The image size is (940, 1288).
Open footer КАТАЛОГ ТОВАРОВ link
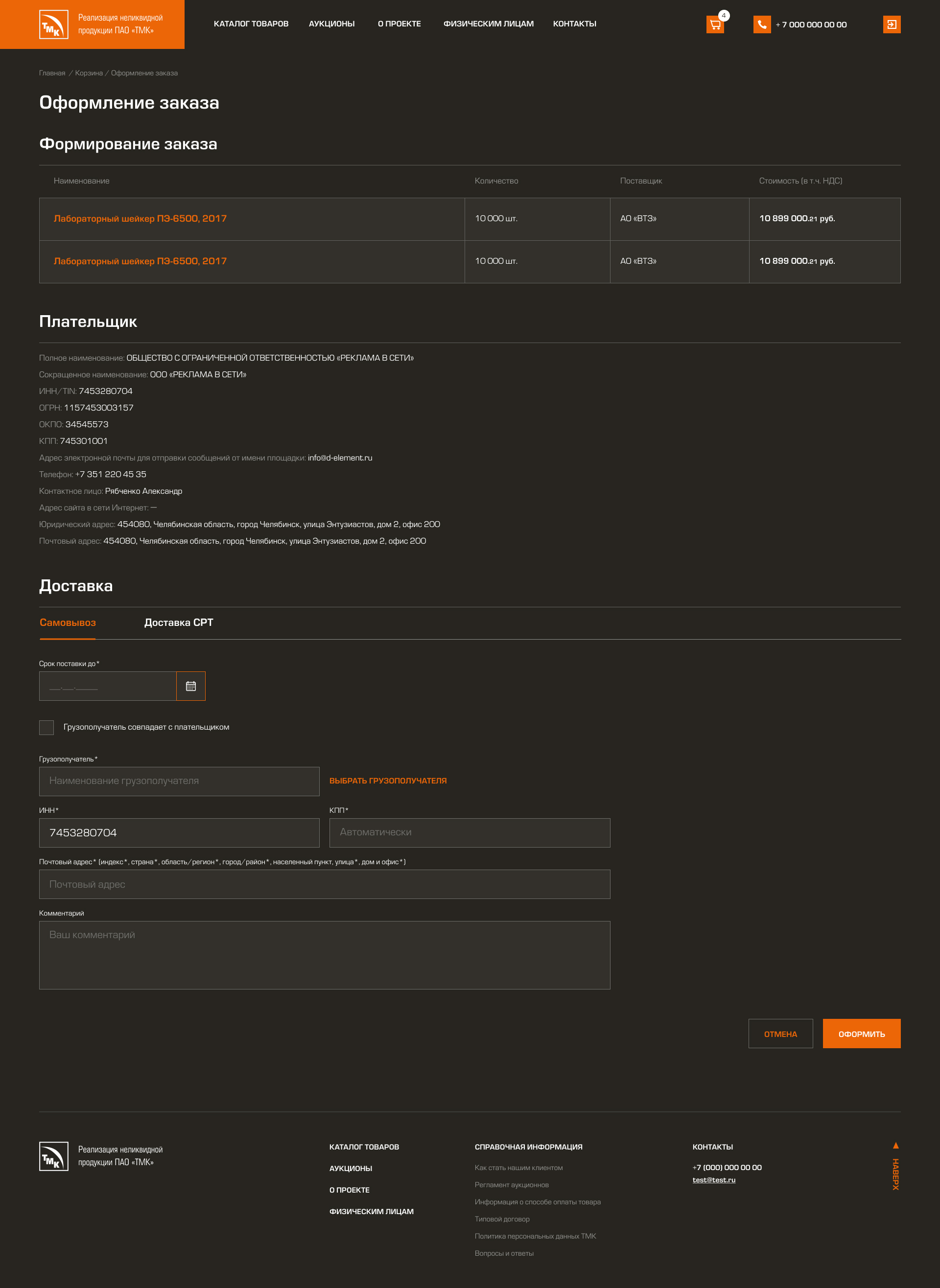pos(364,1147)
